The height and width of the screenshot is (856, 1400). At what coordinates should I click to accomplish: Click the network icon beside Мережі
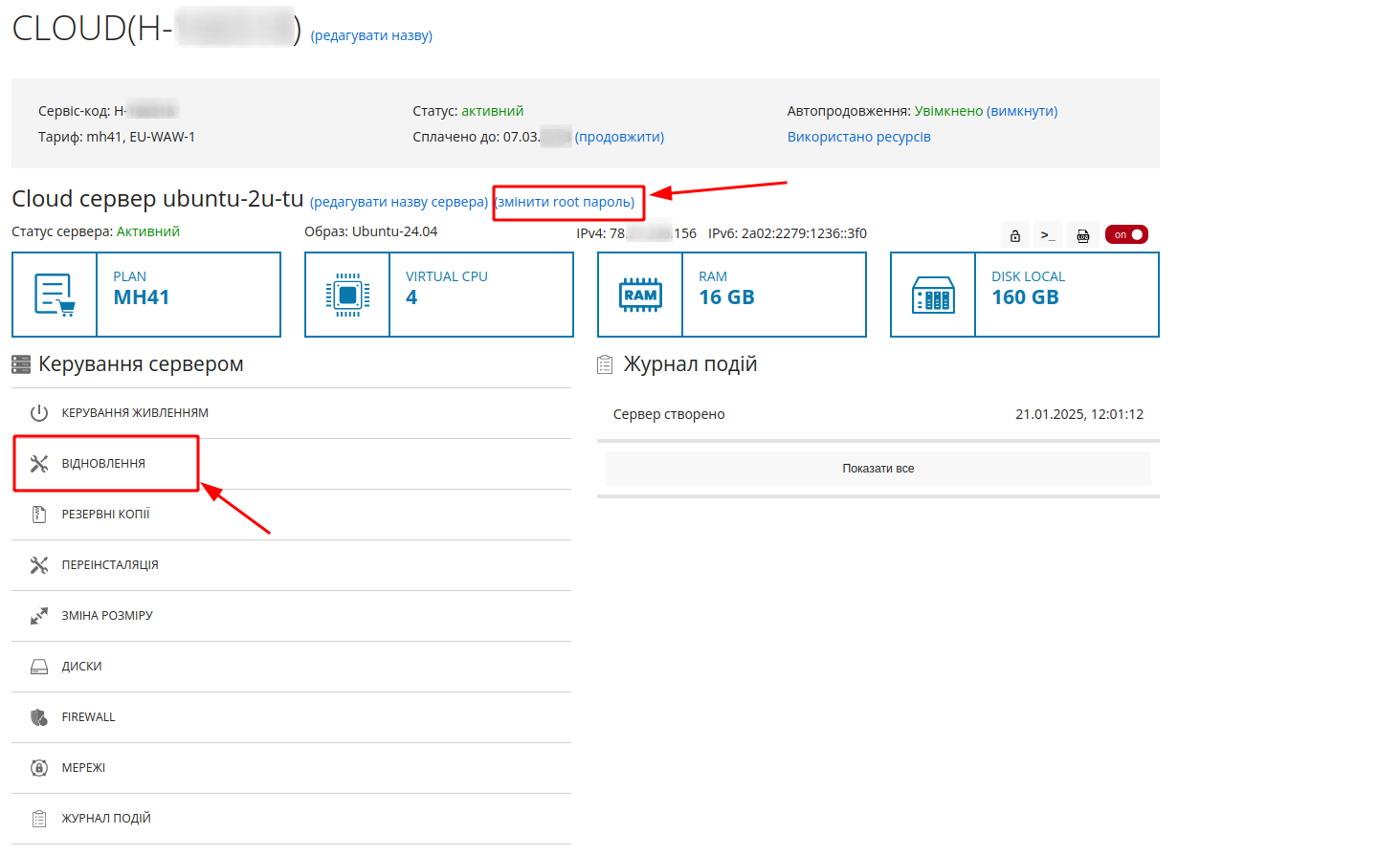coord(39,768)
